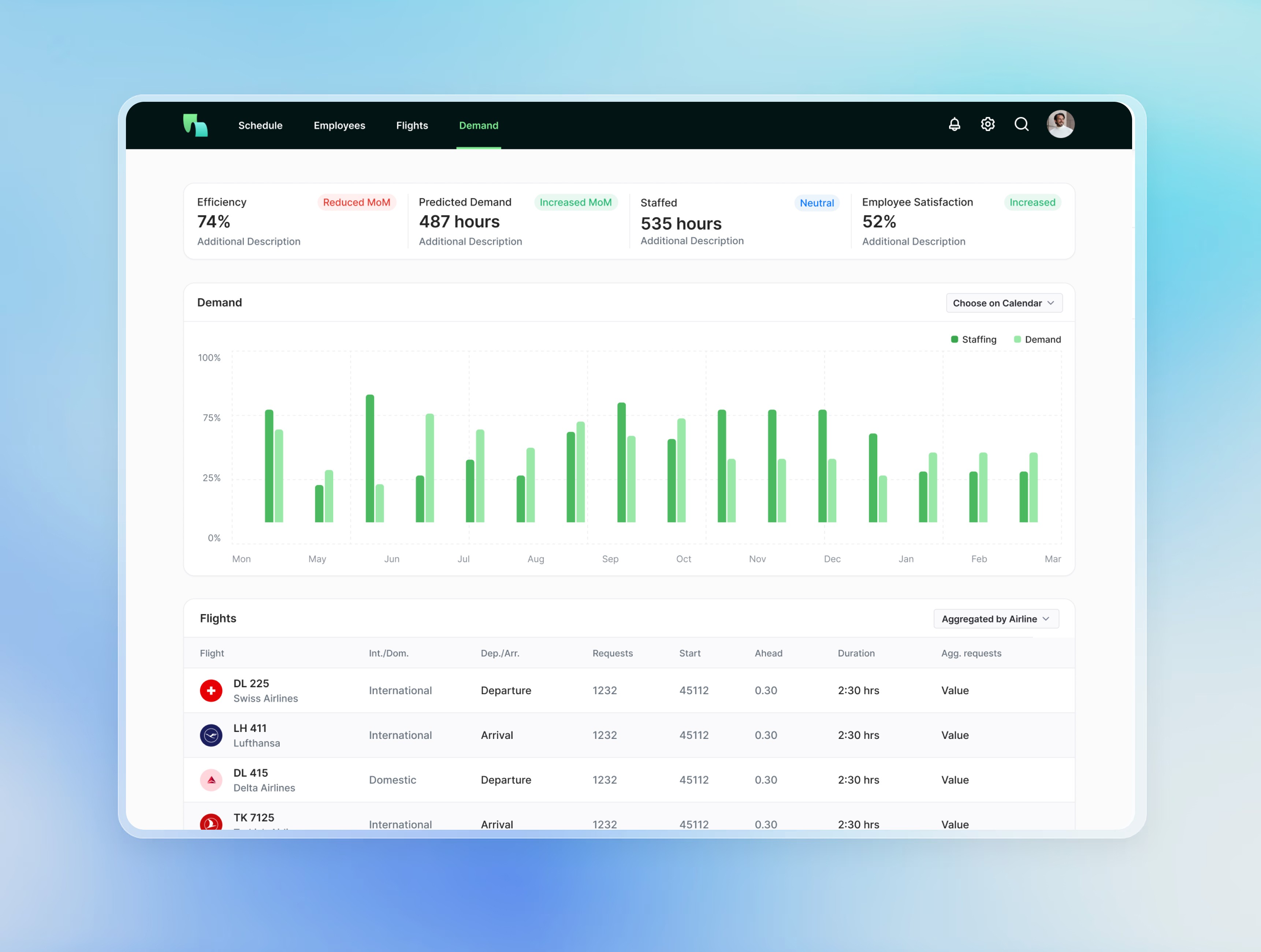Click Lufthansa airline logo icon
The height and width of the screenshot is (952, 1261).
pos(211,735)
